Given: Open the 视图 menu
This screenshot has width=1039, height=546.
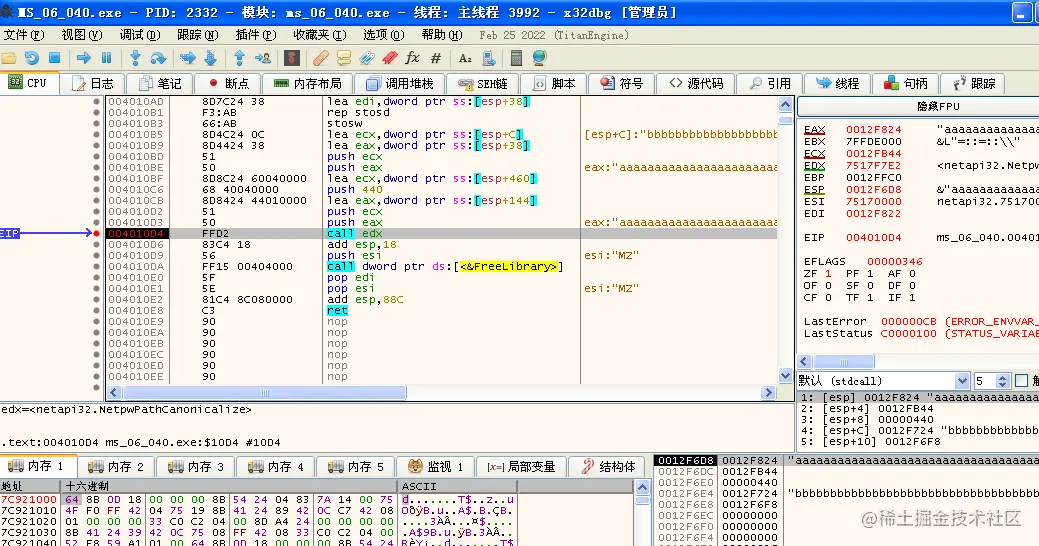Looking at the screenshot, I should click(x=82, y=35).
